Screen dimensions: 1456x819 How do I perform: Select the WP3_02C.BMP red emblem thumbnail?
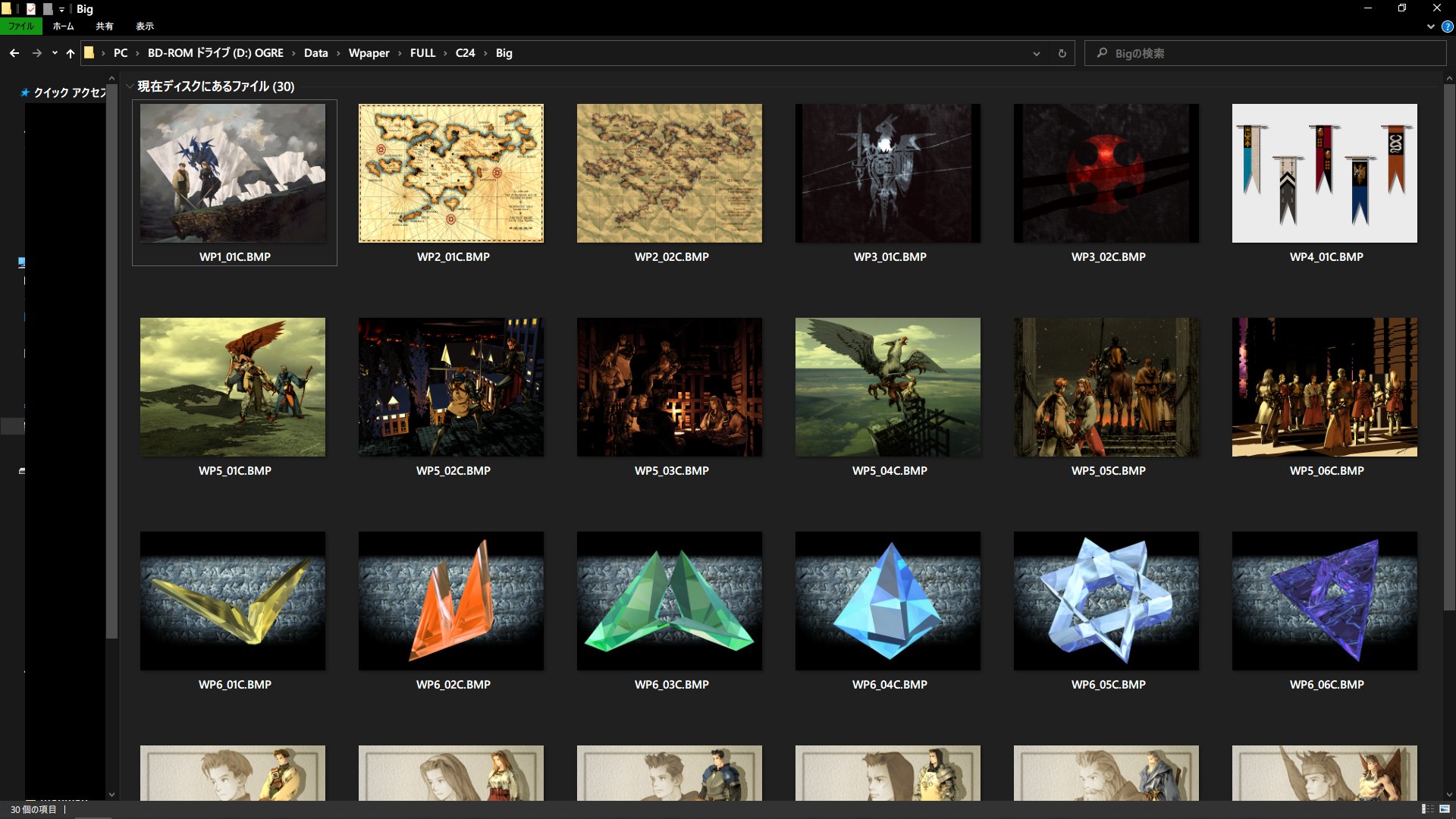(1106, 174)
